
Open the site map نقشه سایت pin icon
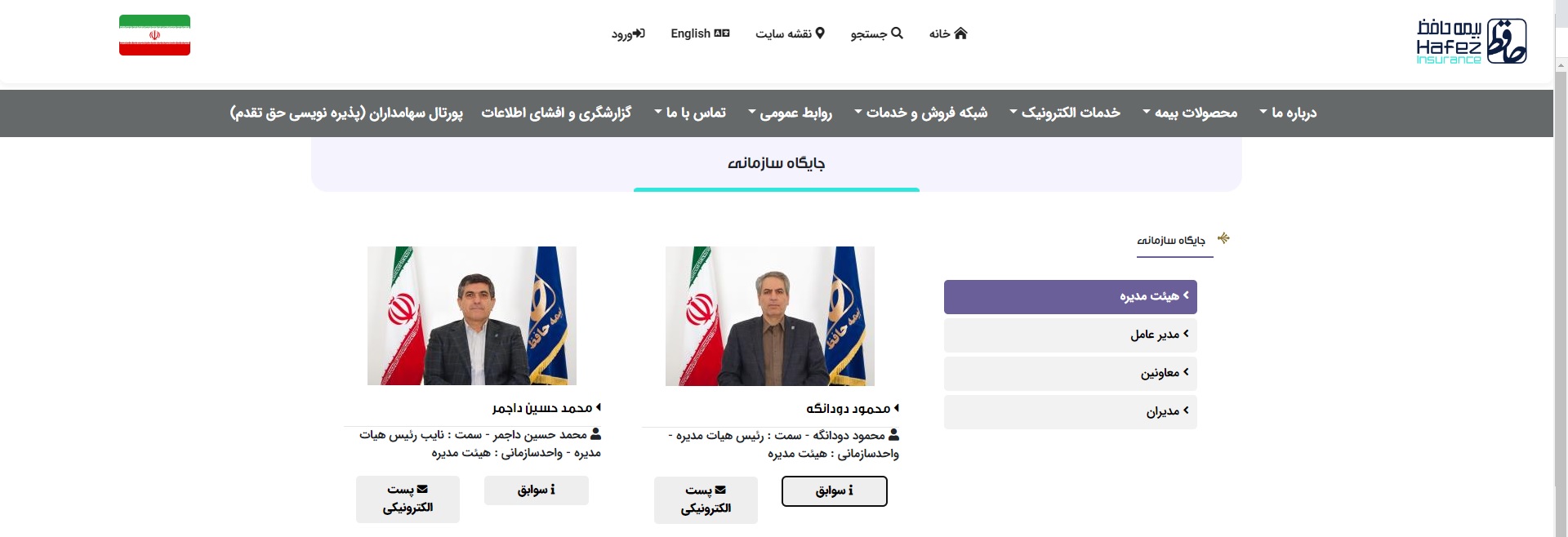pyautogui.click(x=820, y=33)
